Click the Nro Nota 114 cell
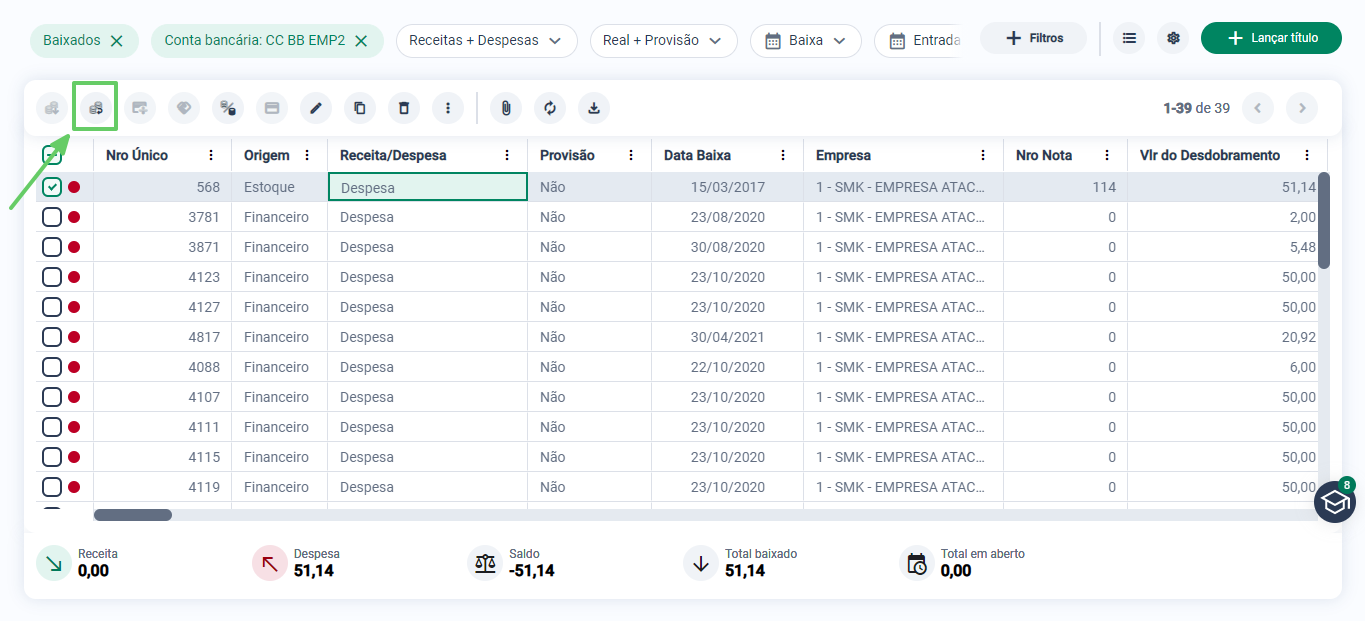The image size is (1365, 621). [1066, 187]
